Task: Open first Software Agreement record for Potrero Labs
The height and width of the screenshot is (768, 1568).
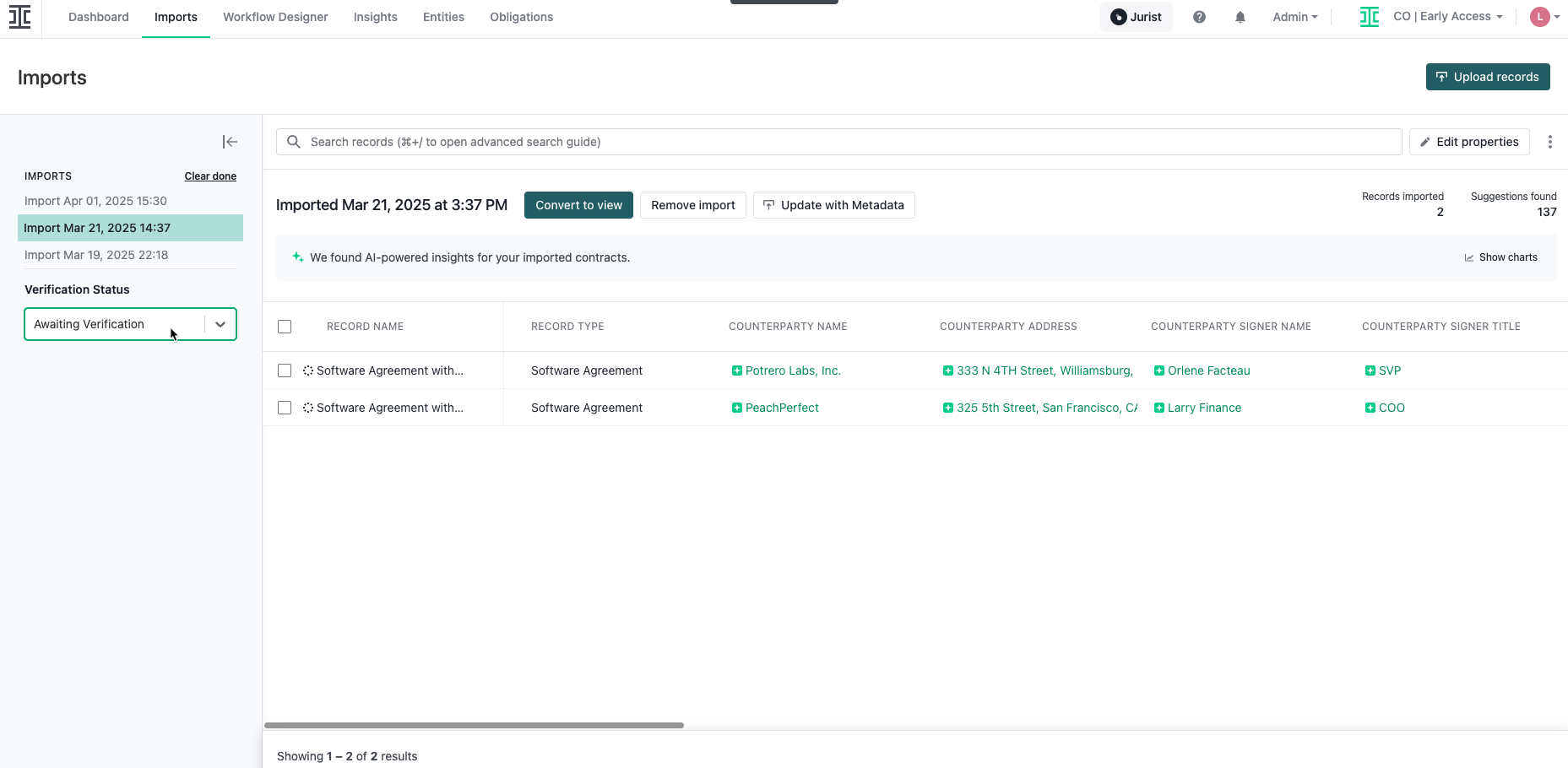Action: pyautogui.click(x=389, y=370)
